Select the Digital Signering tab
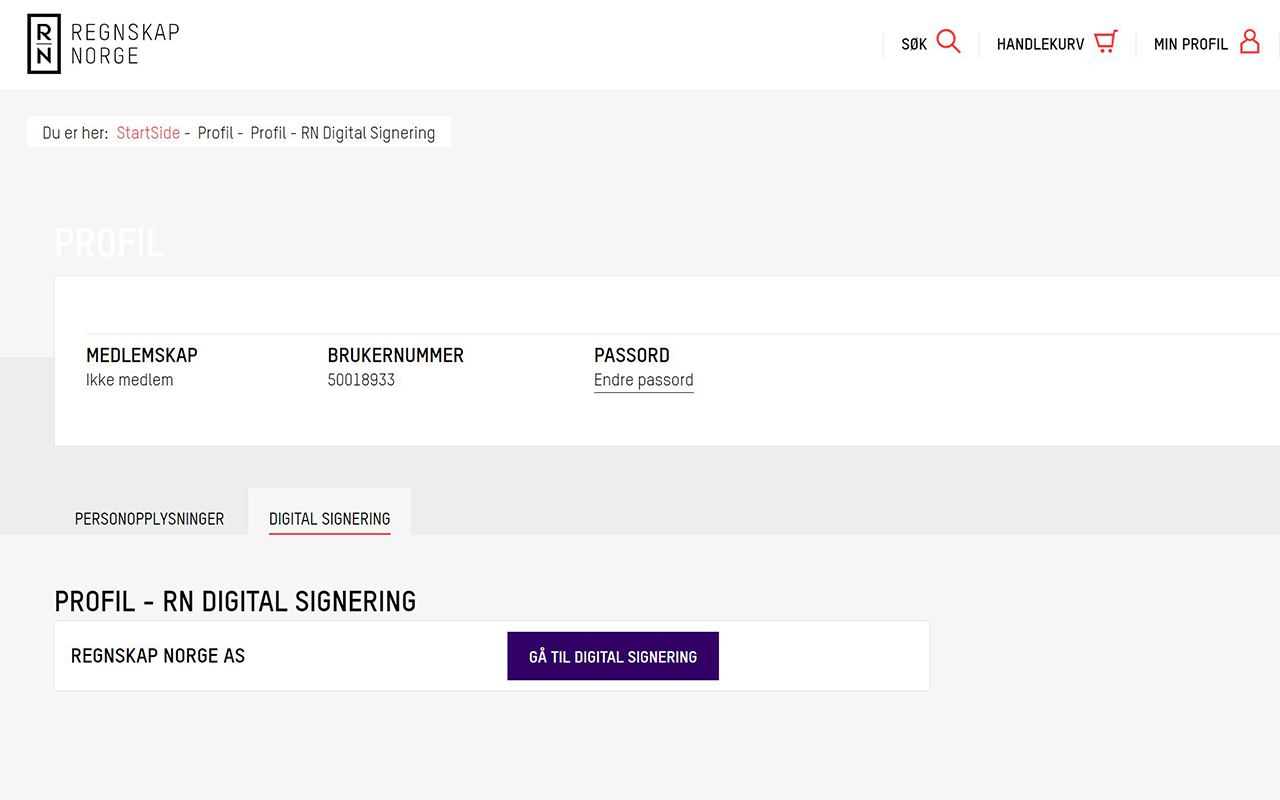The height and width of the screenshot is (800, 1280). click(329, 519)
